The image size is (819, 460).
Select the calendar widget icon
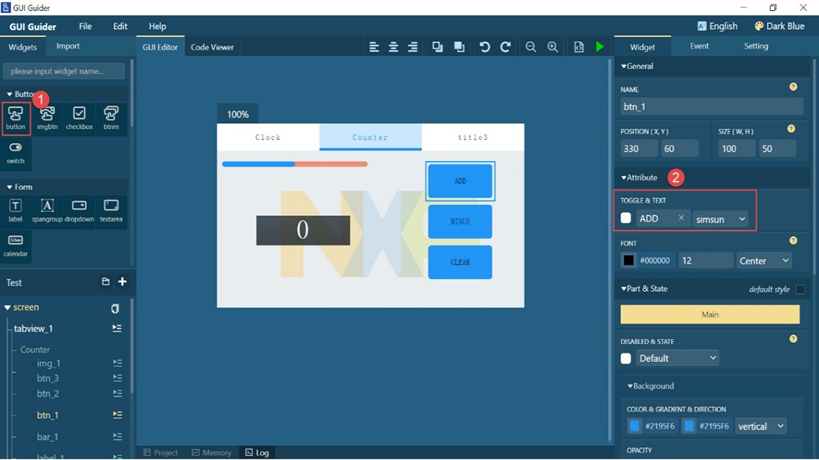(16, 245)
